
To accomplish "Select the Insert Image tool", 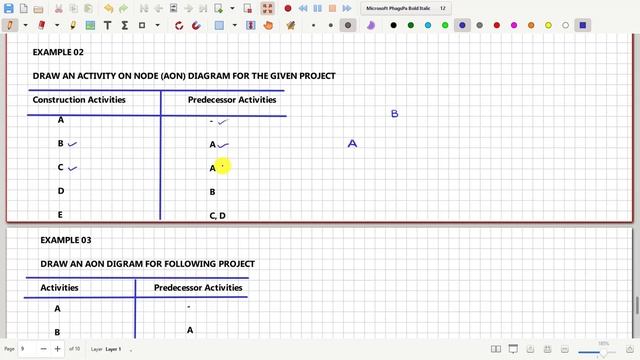I will (x=90, y=25).
